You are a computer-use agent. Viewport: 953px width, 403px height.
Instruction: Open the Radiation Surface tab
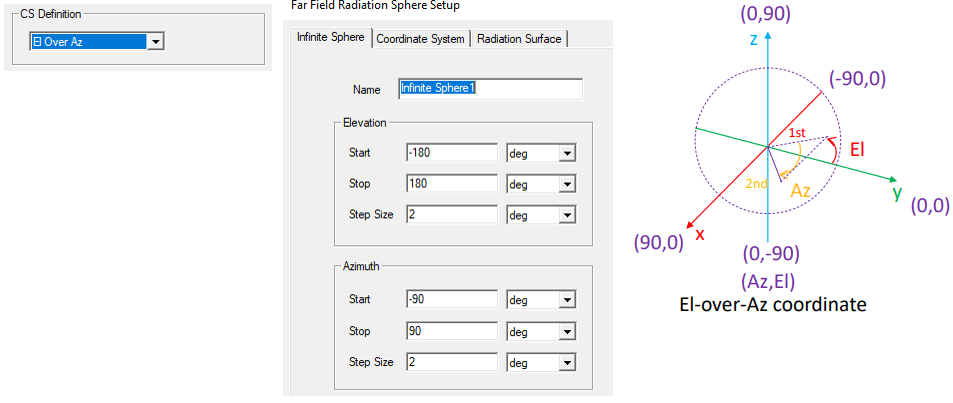[x=520, y=39]
